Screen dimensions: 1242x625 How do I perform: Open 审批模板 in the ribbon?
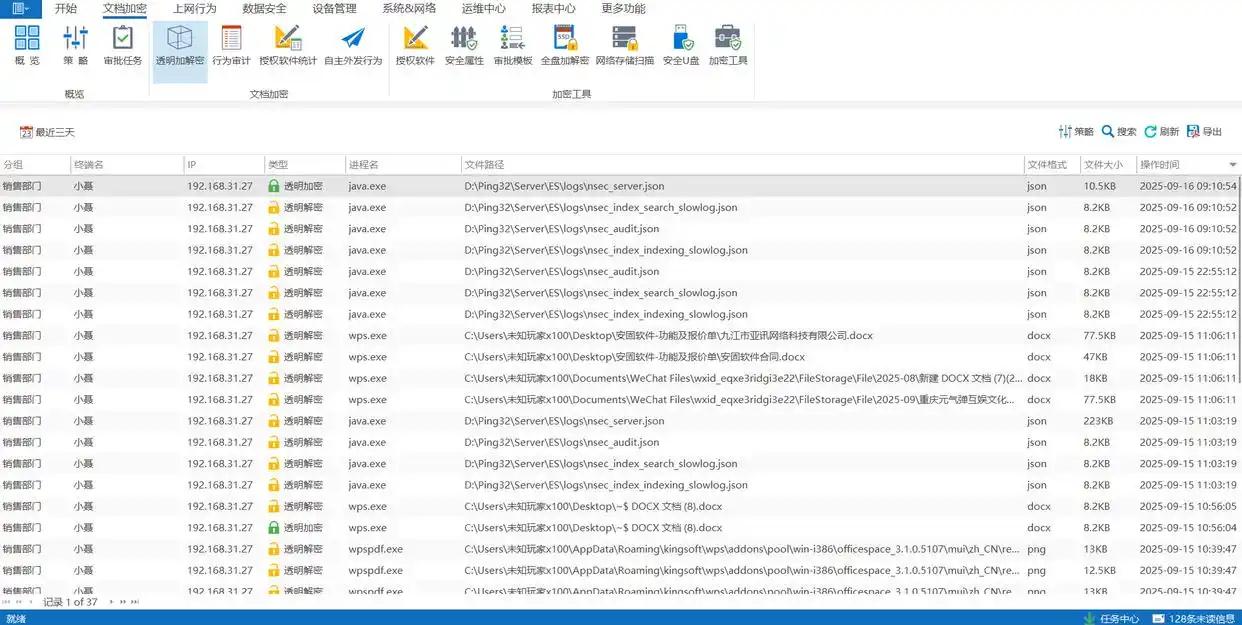click(x=513, y=46)
